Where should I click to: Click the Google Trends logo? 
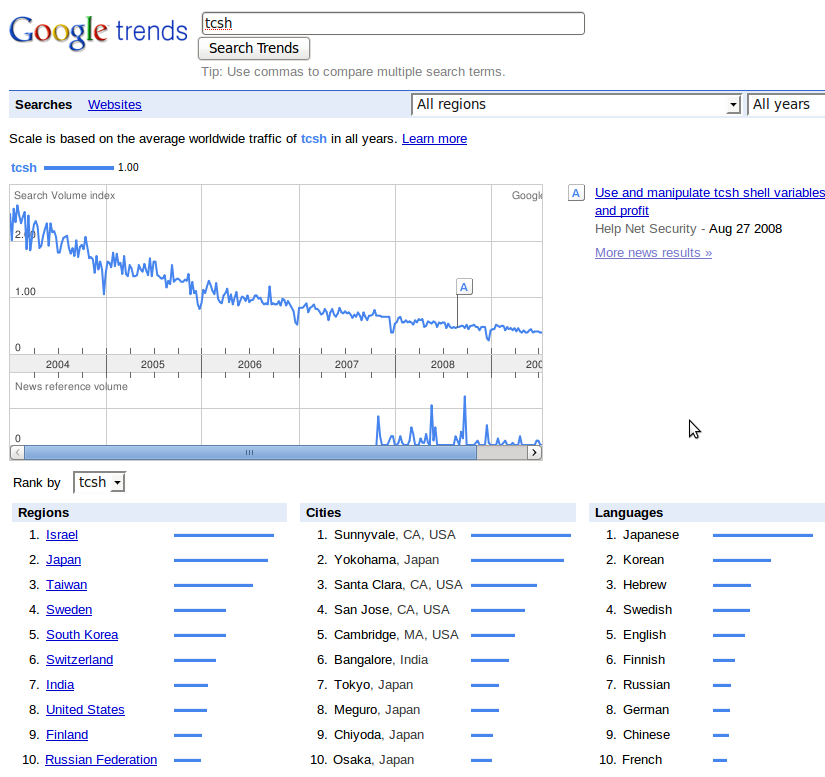[x=98, y=32]
